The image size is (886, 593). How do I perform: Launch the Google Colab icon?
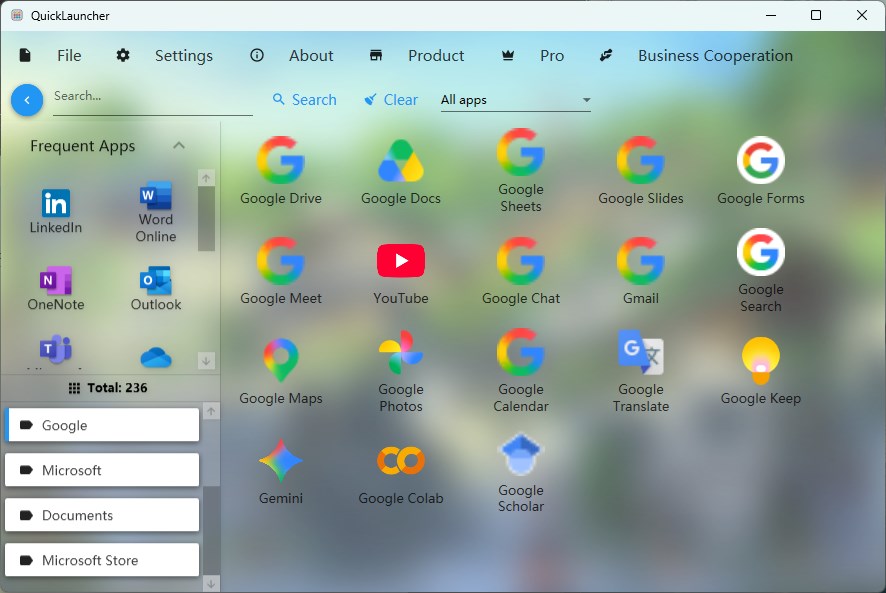[x=401, y=461]
